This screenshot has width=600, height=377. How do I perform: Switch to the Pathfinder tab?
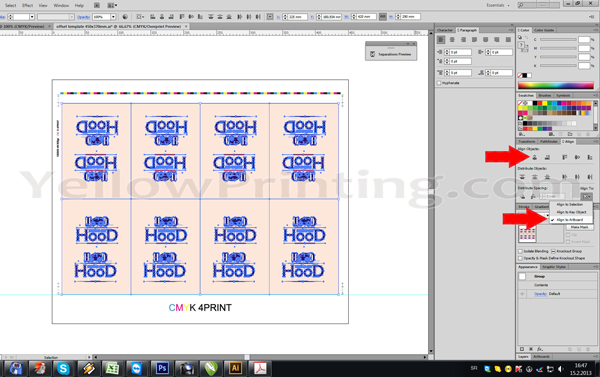coord(549,142)
